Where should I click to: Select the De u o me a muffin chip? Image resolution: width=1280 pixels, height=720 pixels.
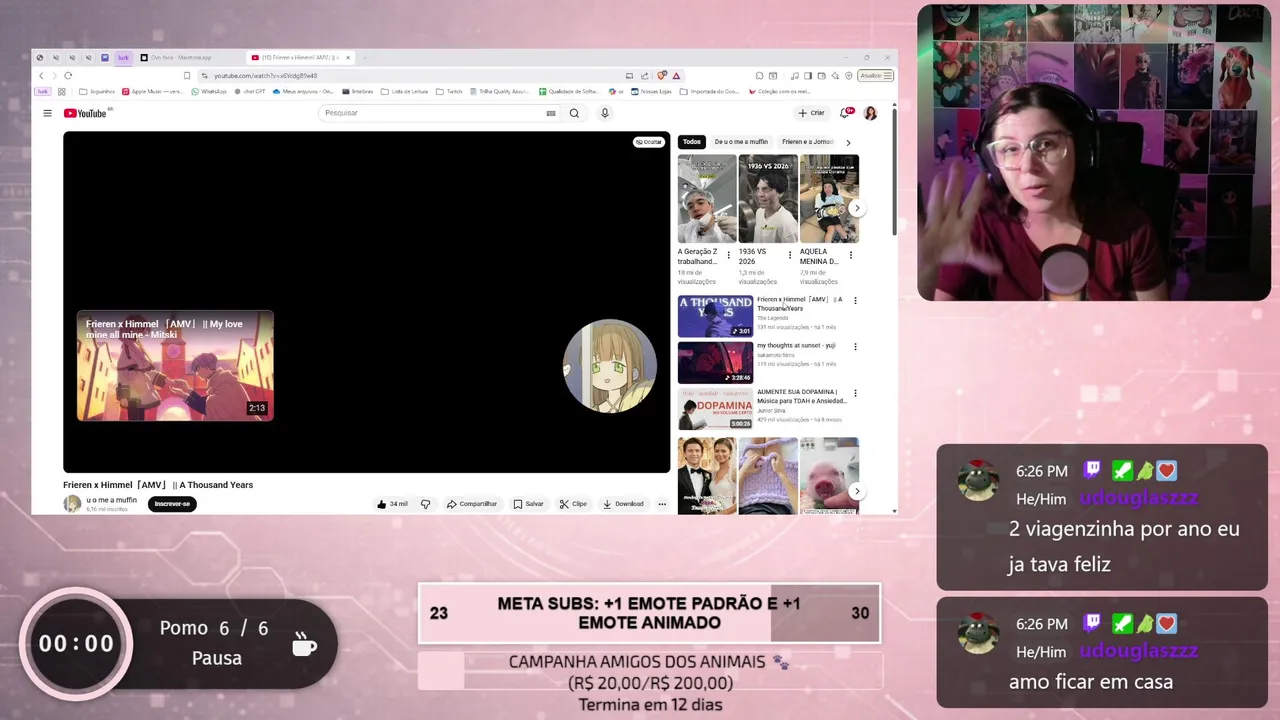point(741,142)
